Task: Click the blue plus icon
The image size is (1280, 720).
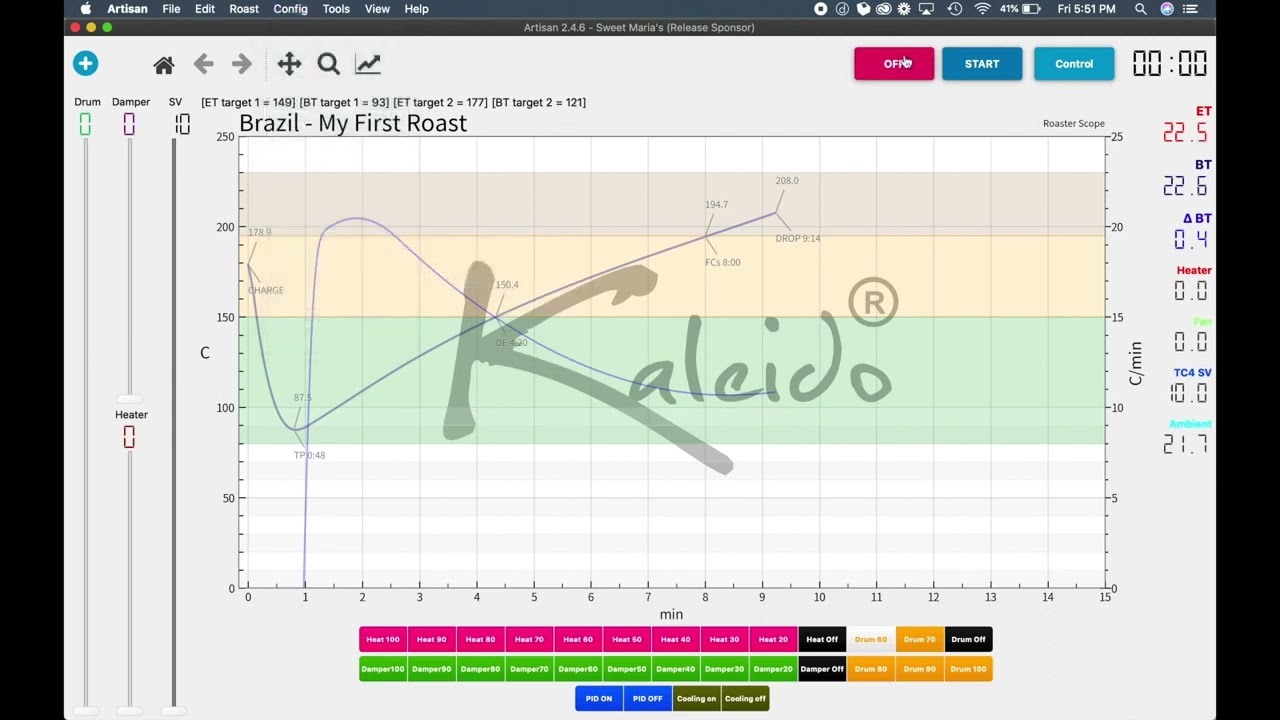Action: 86,64
